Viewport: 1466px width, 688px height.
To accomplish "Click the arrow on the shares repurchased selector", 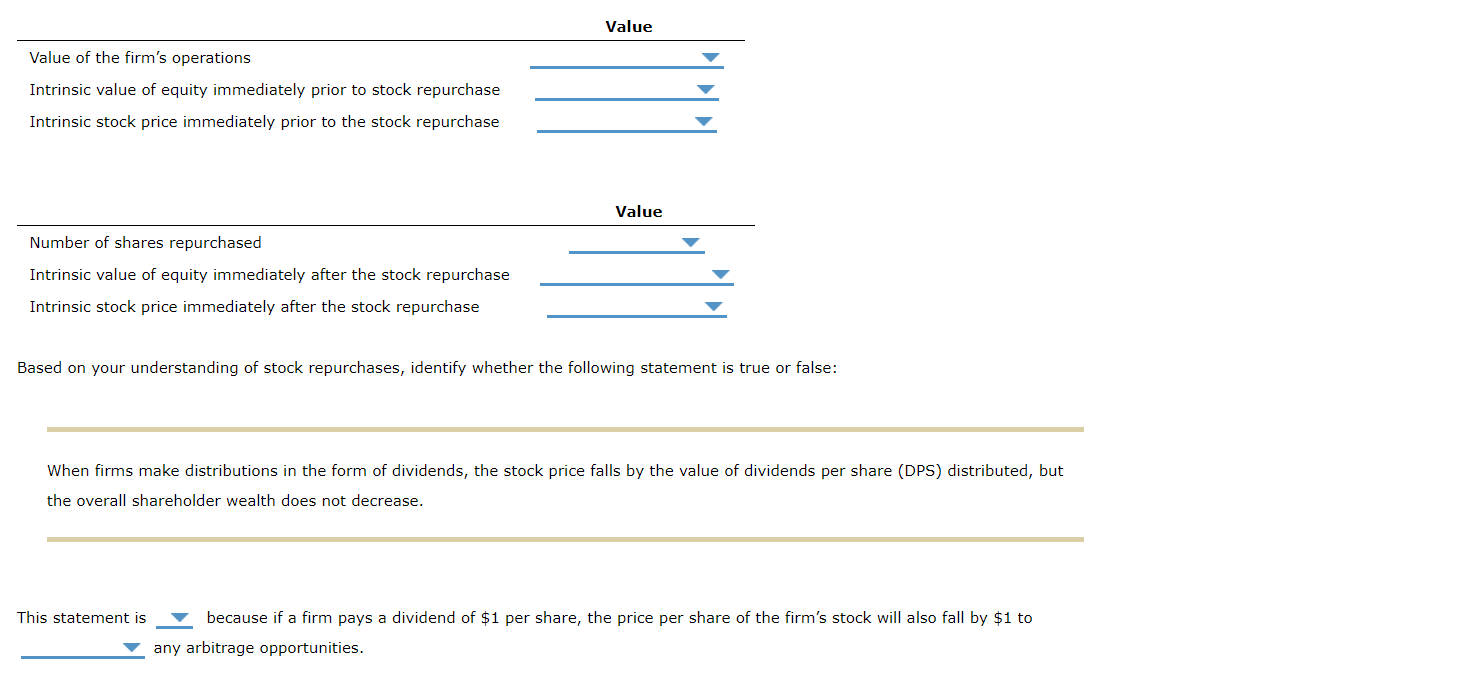I will tap(690, 242).
